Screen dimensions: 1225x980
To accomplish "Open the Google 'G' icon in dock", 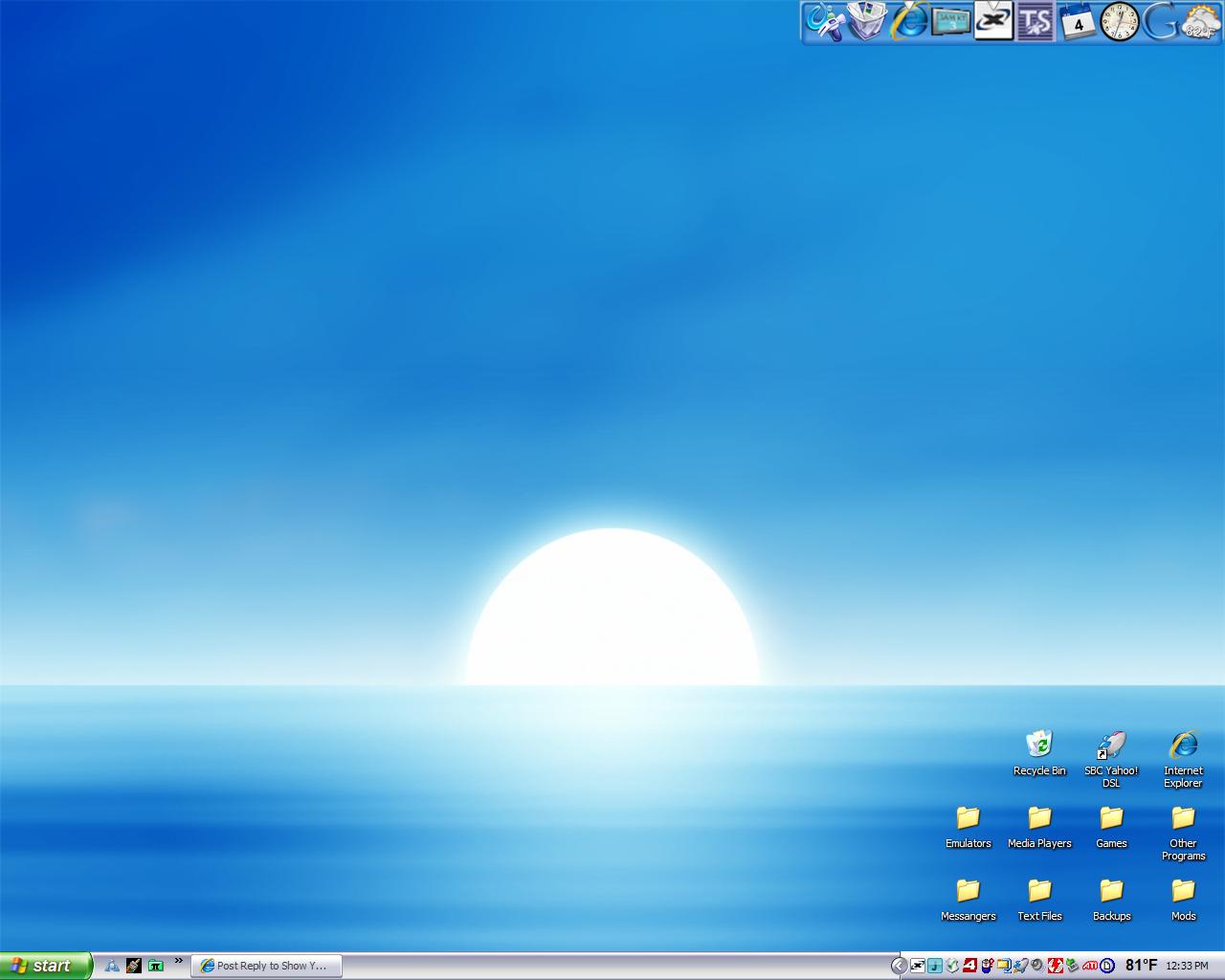I will click(x=1160, y=21).
